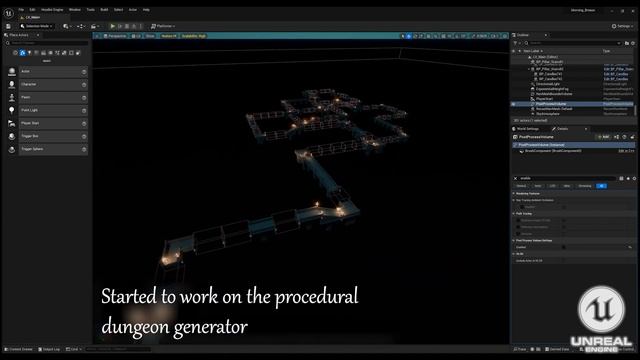Open Output Log in status bar
Screen dimensions: 640x360
[x=49, y=349]
